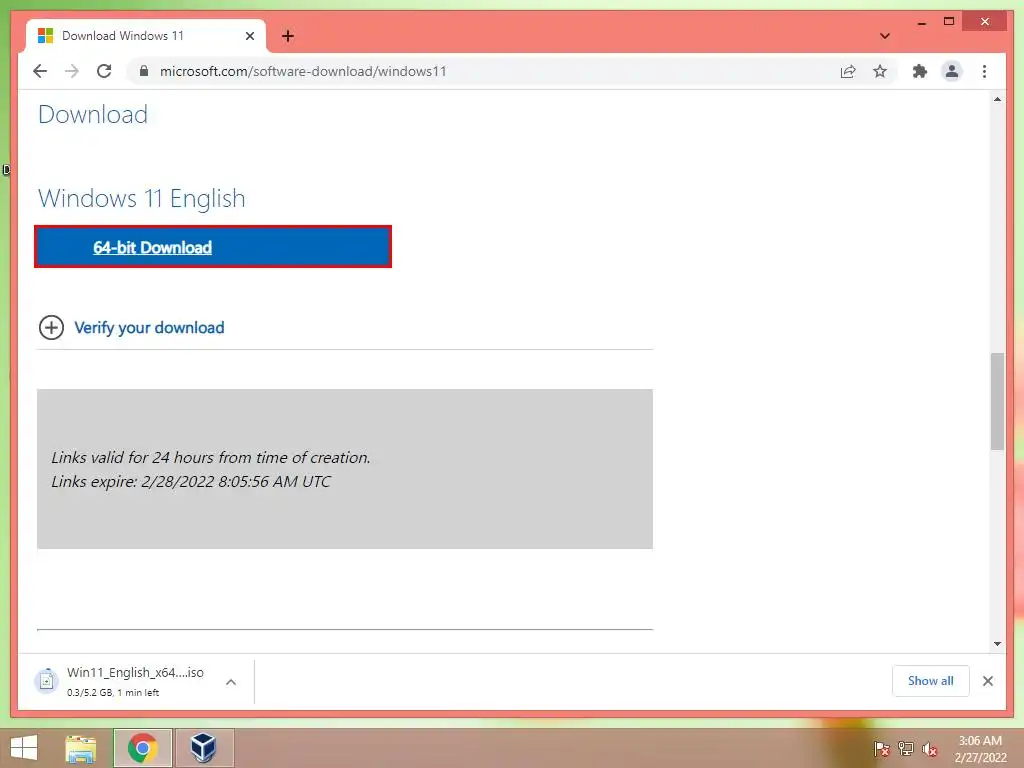Open File Explorer from the taskbar
The image size is (1024, 768).
81,748
